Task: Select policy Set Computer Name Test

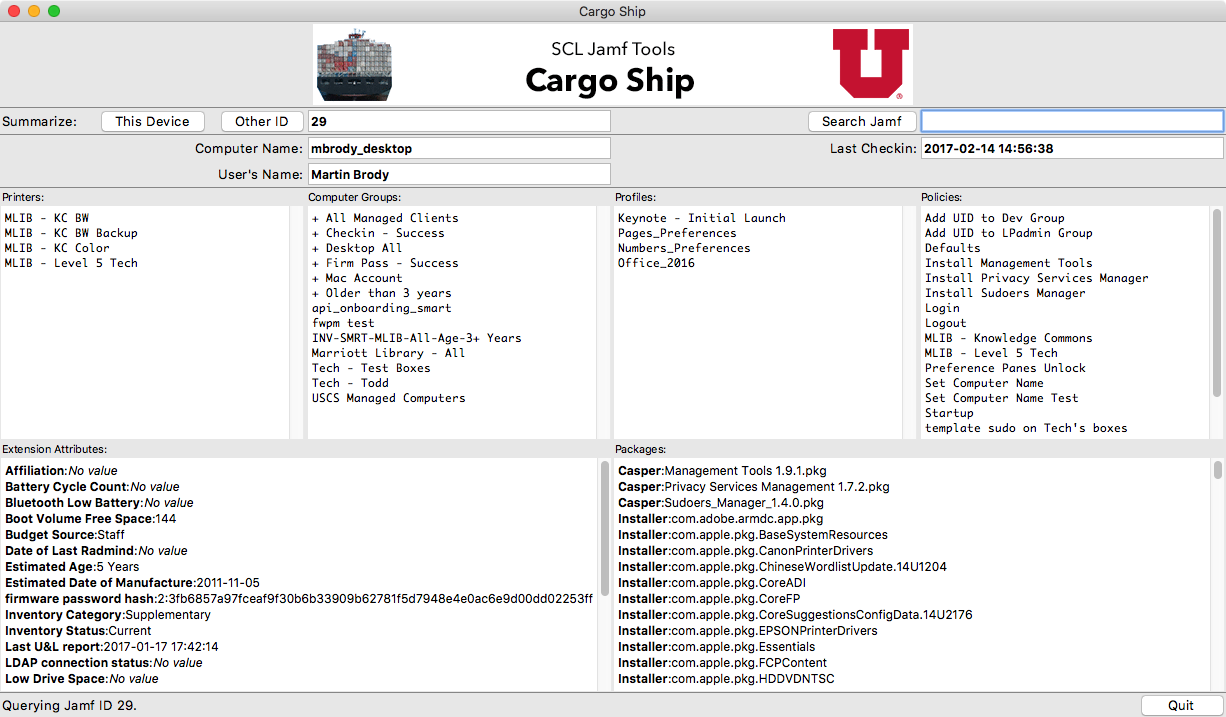Action: pos(1002,398)
